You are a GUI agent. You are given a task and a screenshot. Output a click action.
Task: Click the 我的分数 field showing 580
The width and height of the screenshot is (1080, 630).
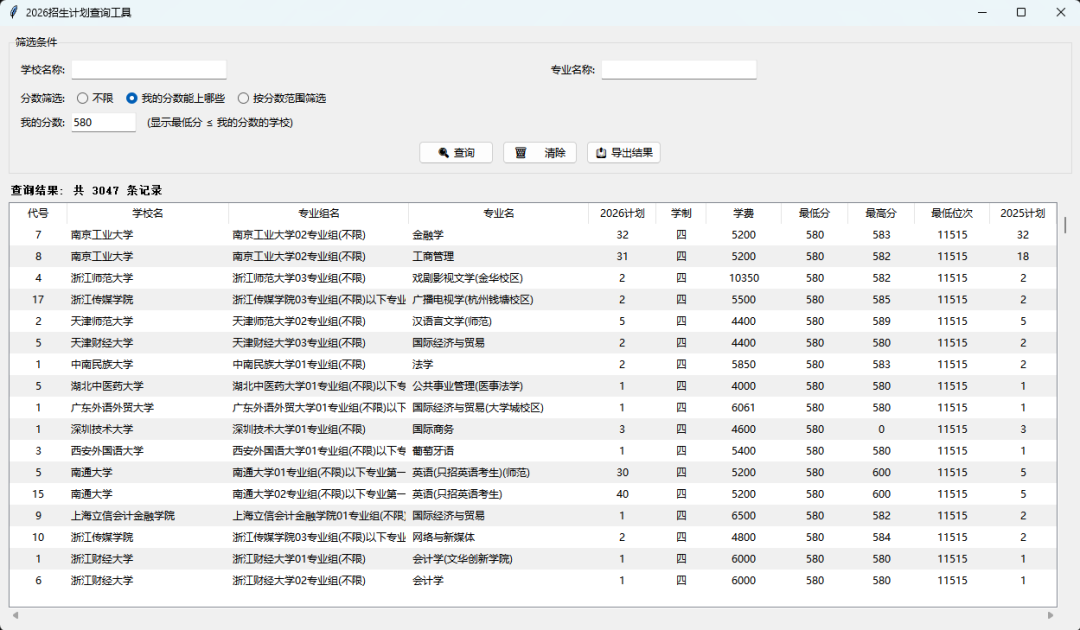coord(103,123)
